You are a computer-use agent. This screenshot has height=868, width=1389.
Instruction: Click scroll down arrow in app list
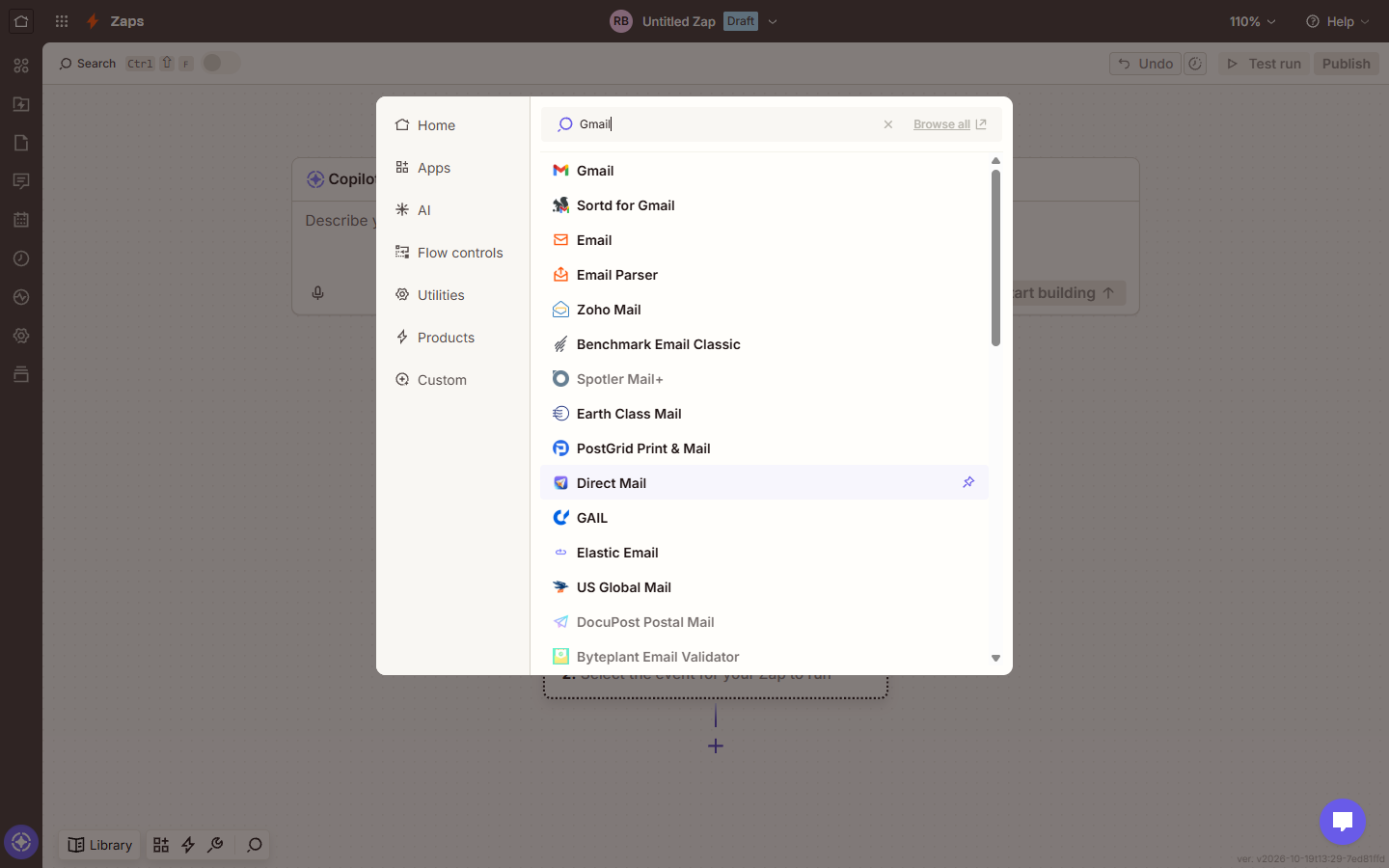click(x=995, y=658)
